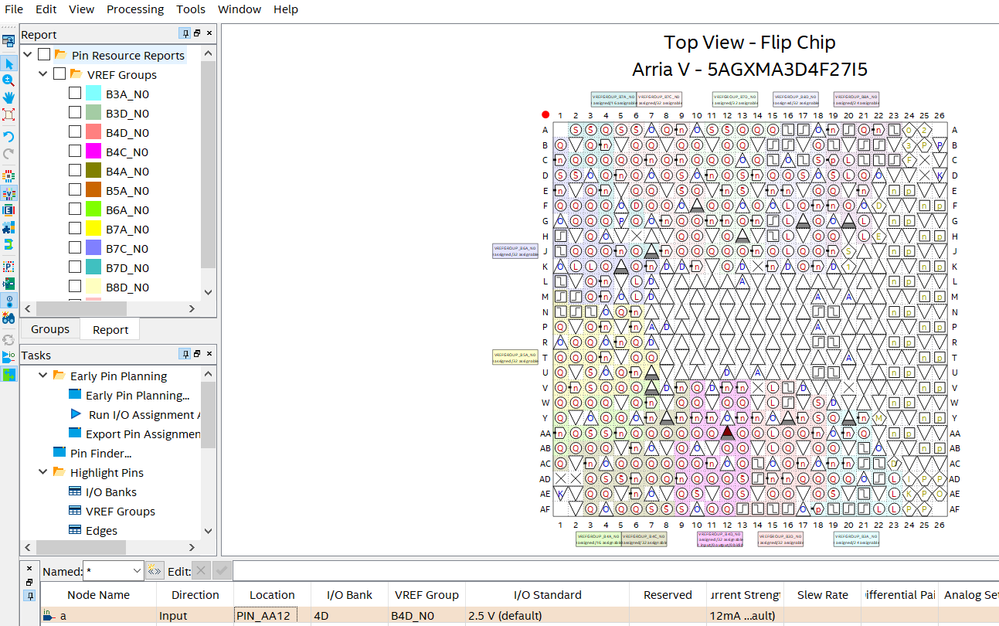Open the binoculars pin finder icon
This screenshot has width=999, height=626.
point(8,318)
